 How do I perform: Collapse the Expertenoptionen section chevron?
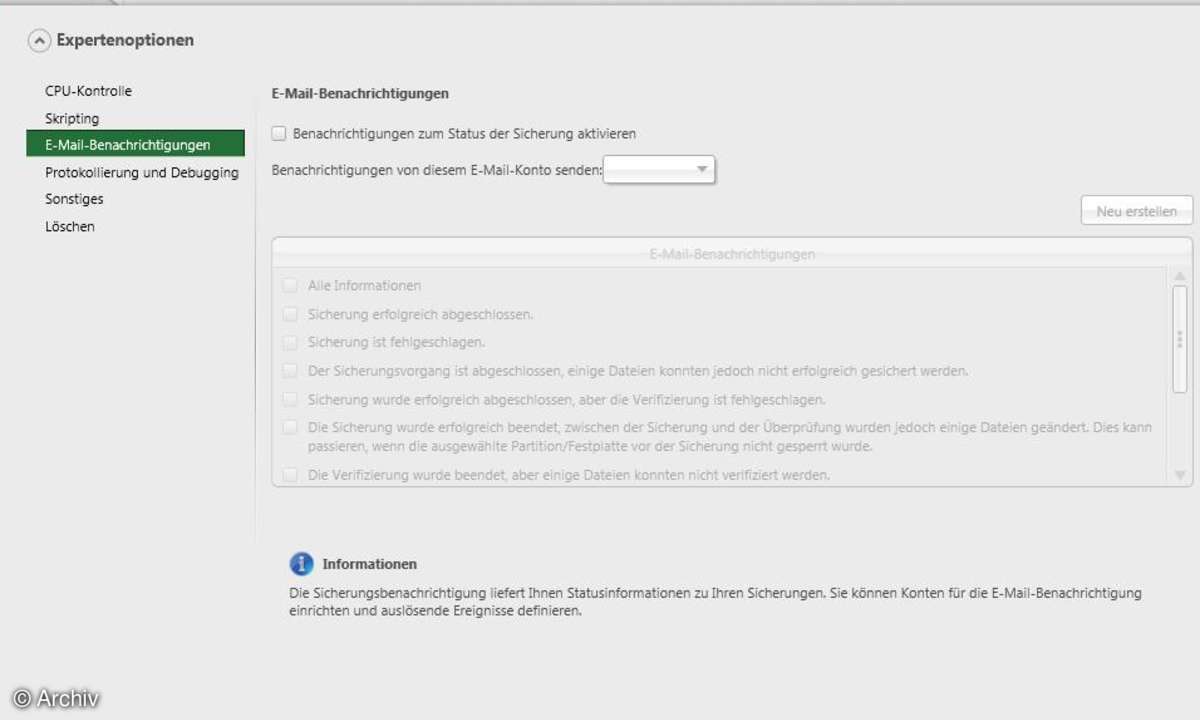39,41
